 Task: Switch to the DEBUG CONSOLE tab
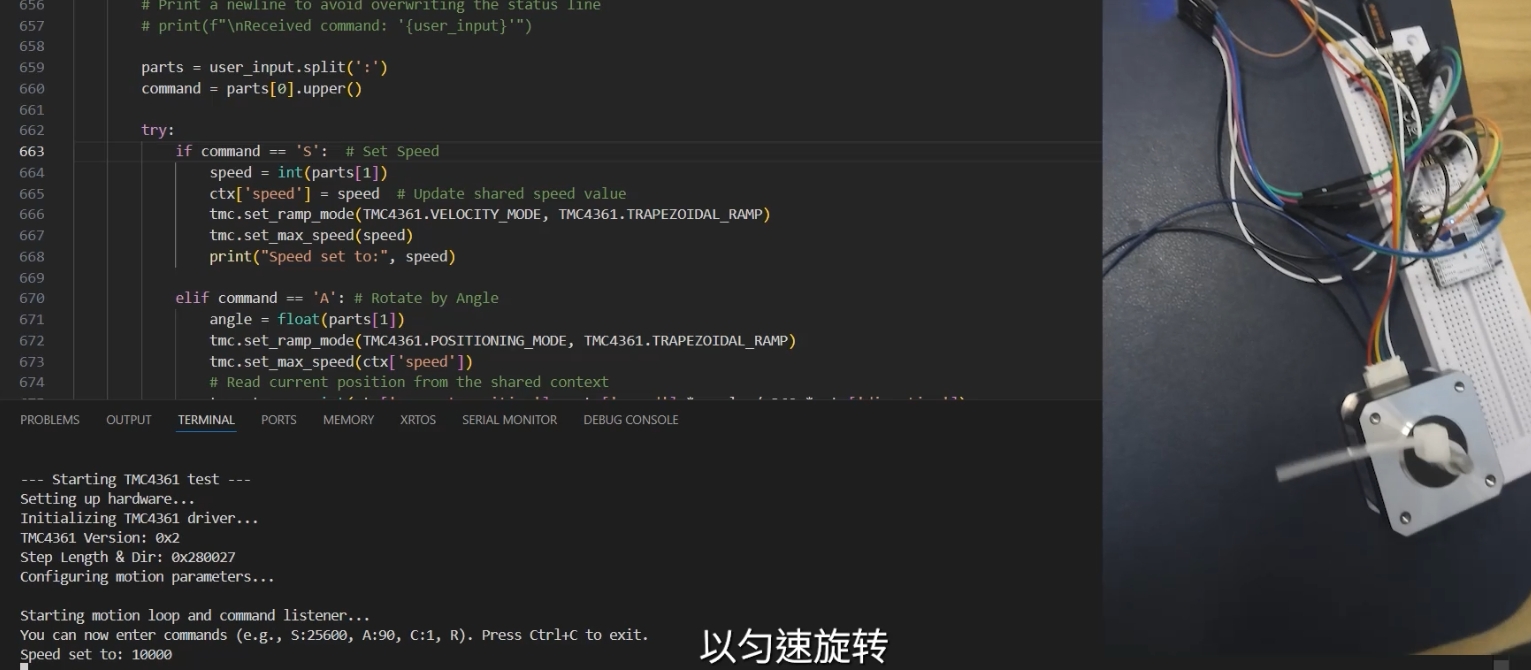(630, 420)
